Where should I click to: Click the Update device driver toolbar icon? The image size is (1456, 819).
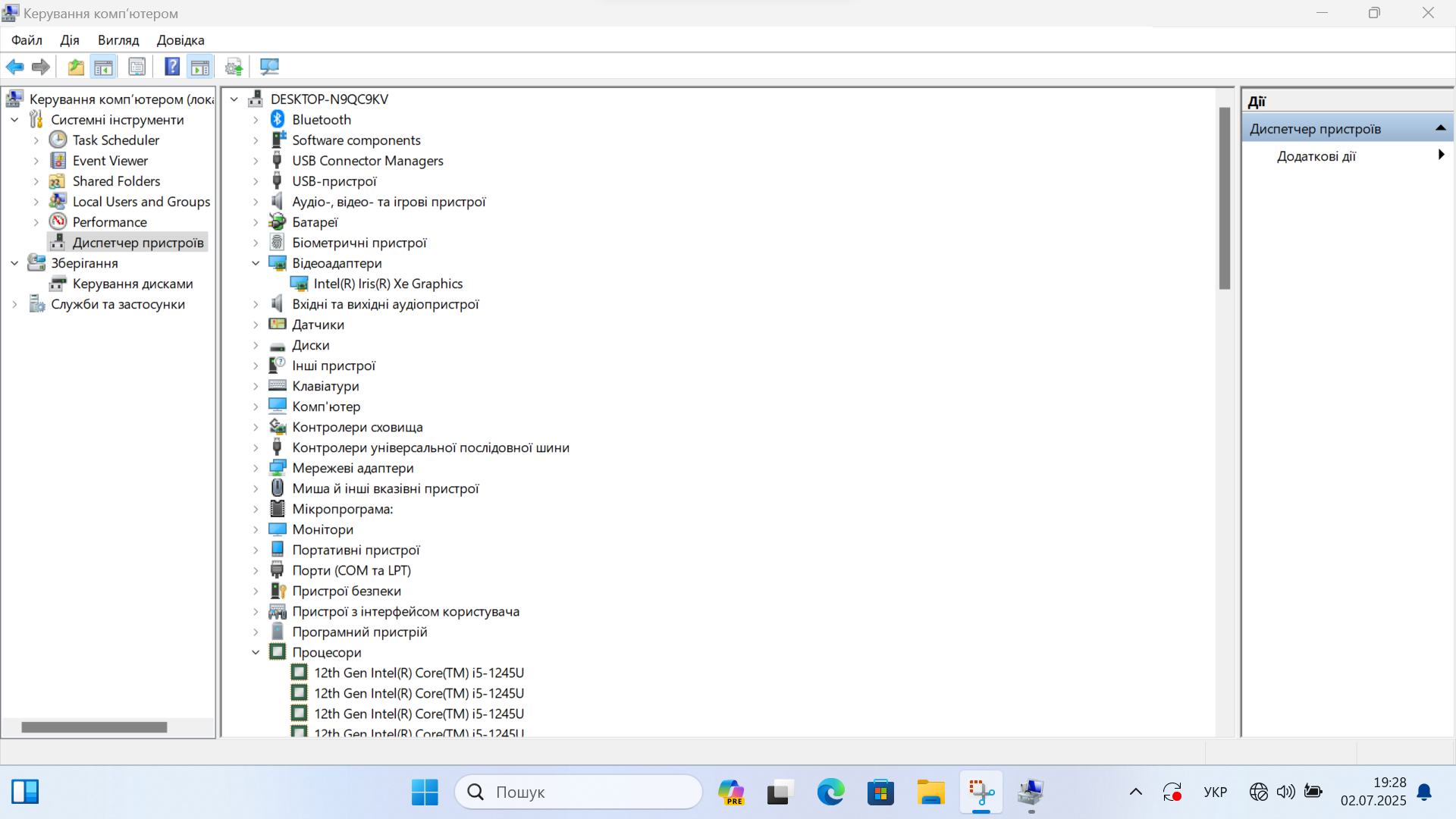pyautogui.click(x=234, y=67)
